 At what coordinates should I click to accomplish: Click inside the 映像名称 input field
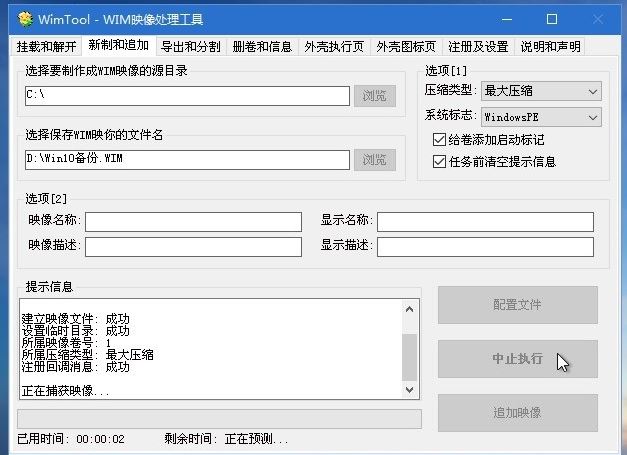(x=193, y=221)
